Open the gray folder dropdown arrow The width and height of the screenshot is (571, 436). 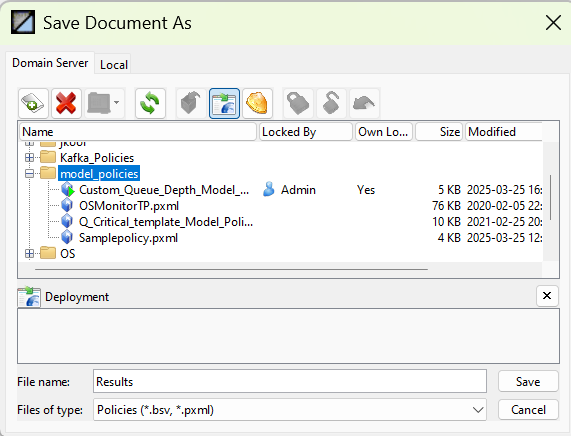[116, 103]
